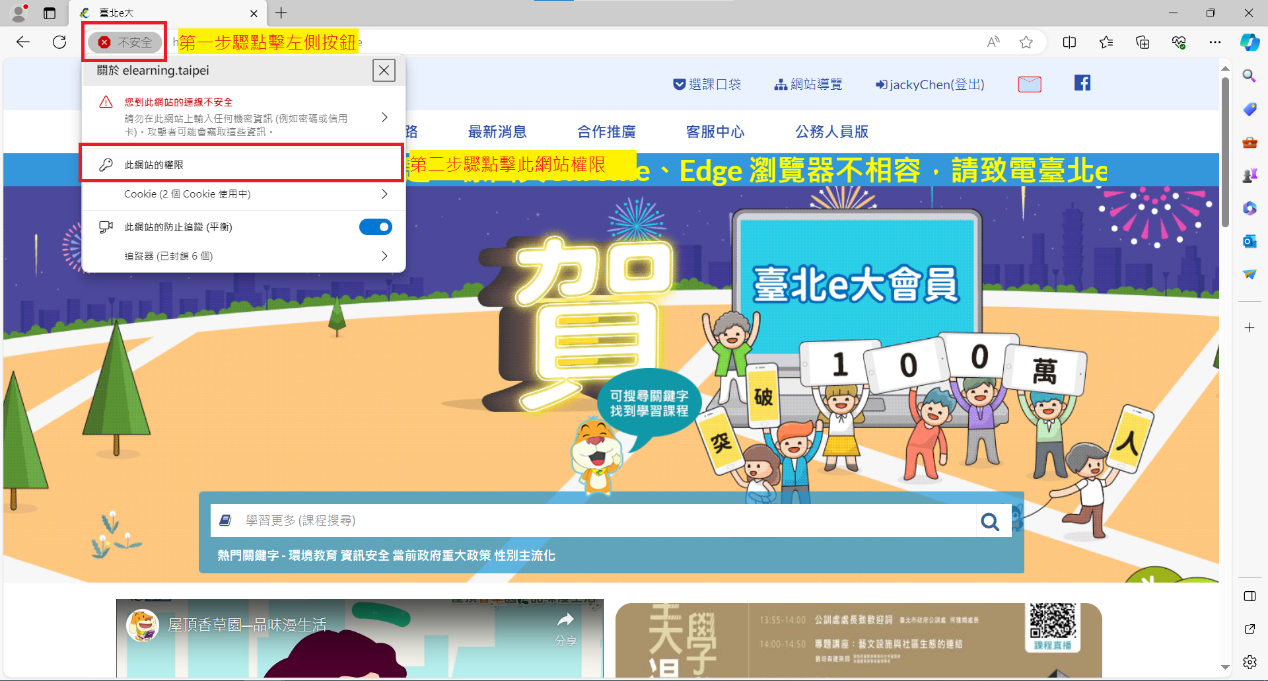This screenshot has height=681, width=1268.
Task: Close the site info popup
Action: tap(384, 71)
